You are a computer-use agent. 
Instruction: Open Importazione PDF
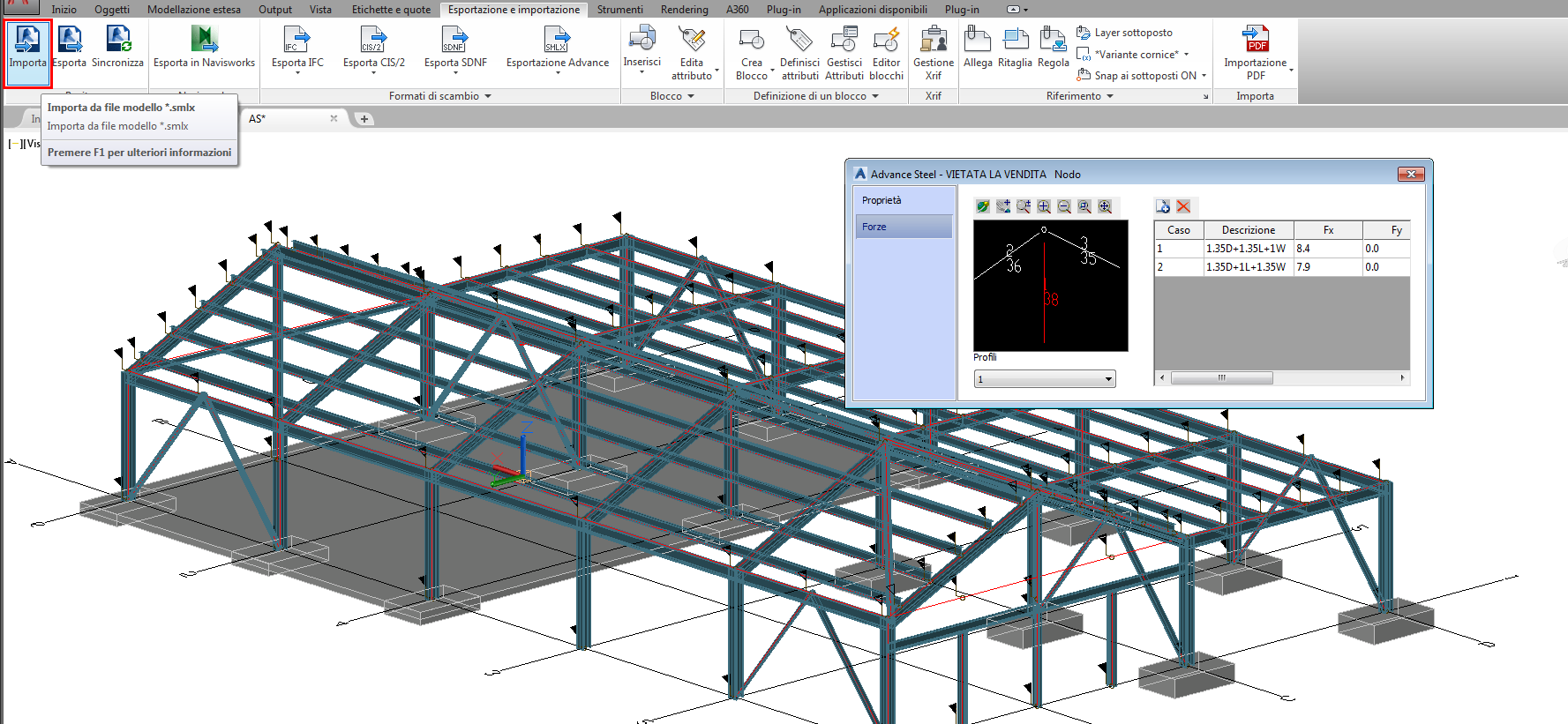tap(1256, 53)
